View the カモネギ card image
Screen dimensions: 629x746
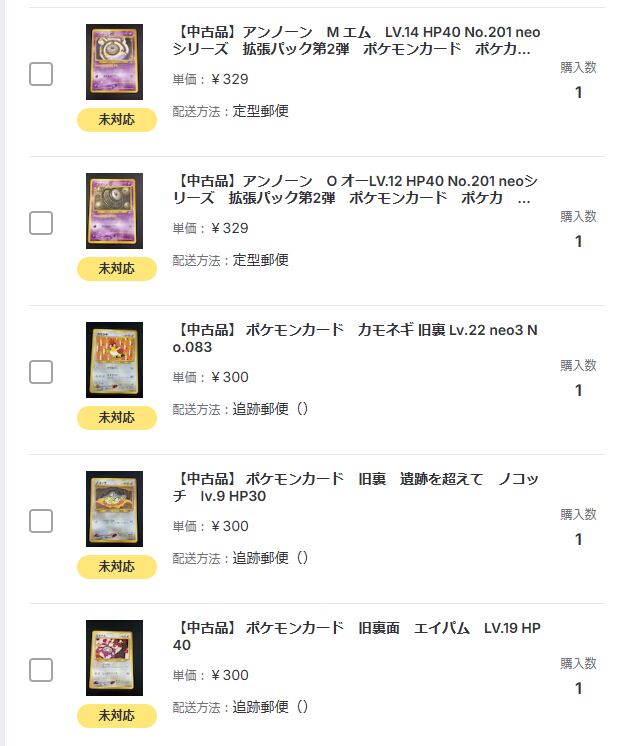[x=114, y=360]
